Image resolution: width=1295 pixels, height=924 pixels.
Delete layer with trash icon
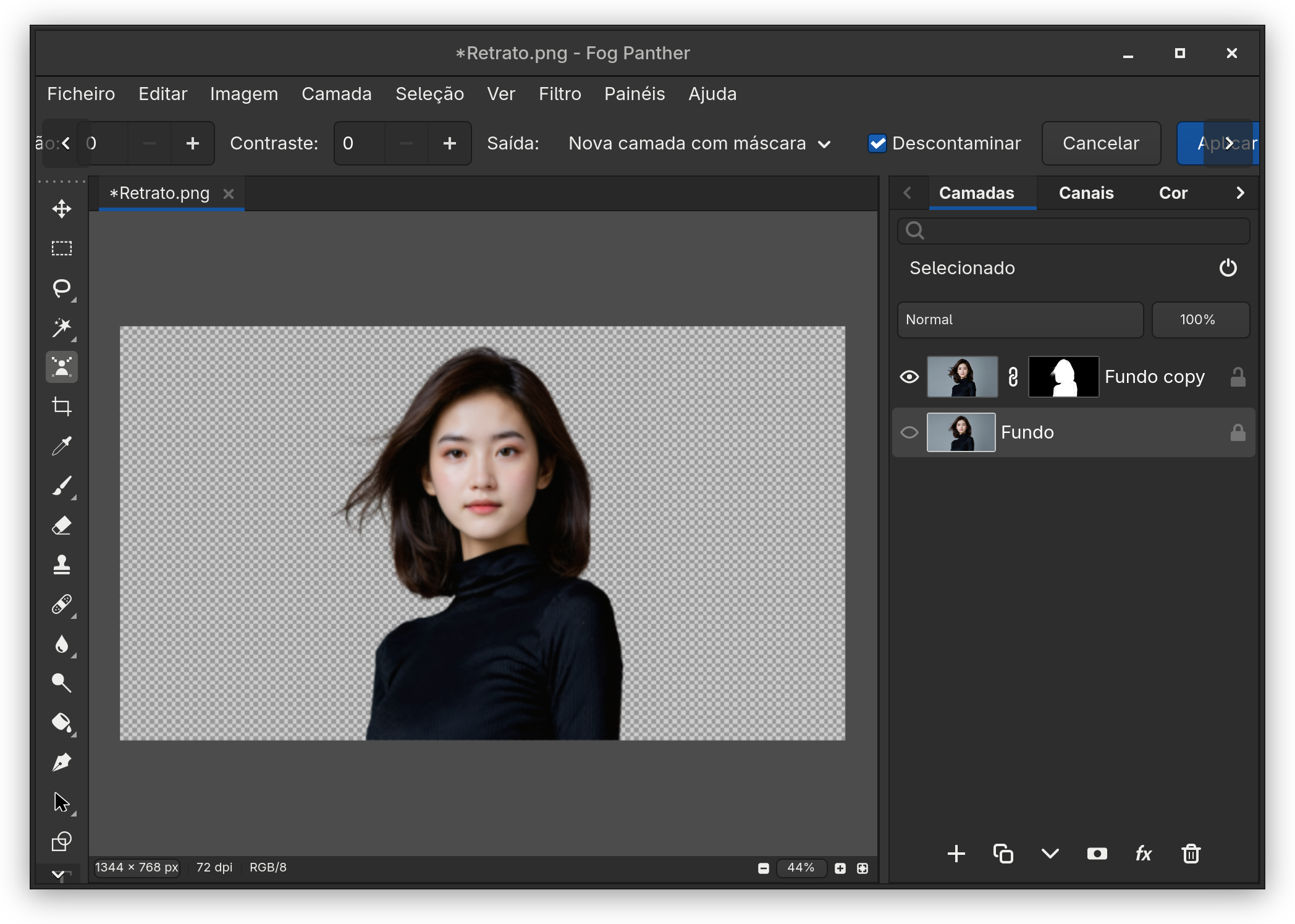point(1191,854)
